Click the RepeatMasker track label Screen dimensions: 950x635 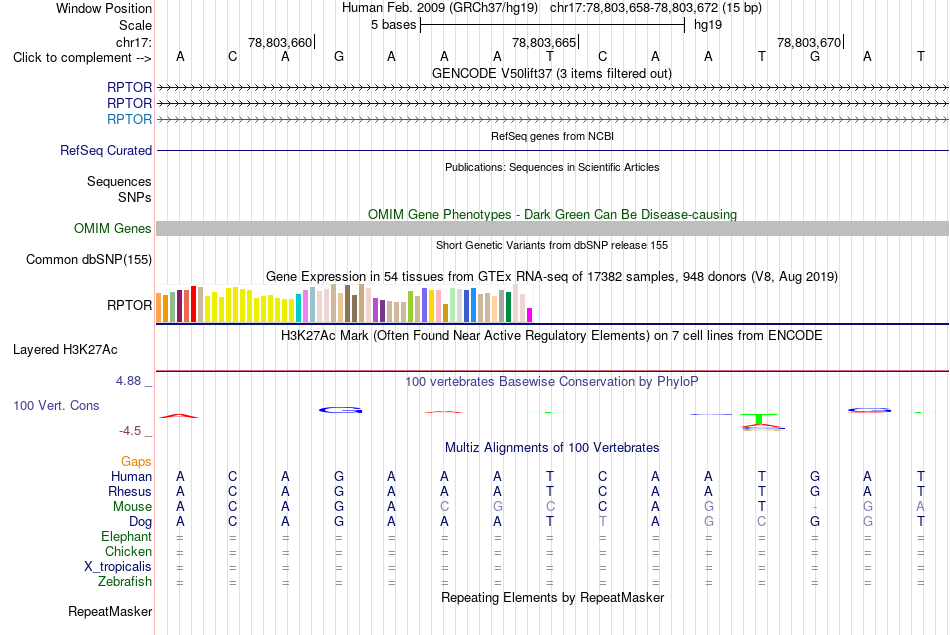point(110,611)
